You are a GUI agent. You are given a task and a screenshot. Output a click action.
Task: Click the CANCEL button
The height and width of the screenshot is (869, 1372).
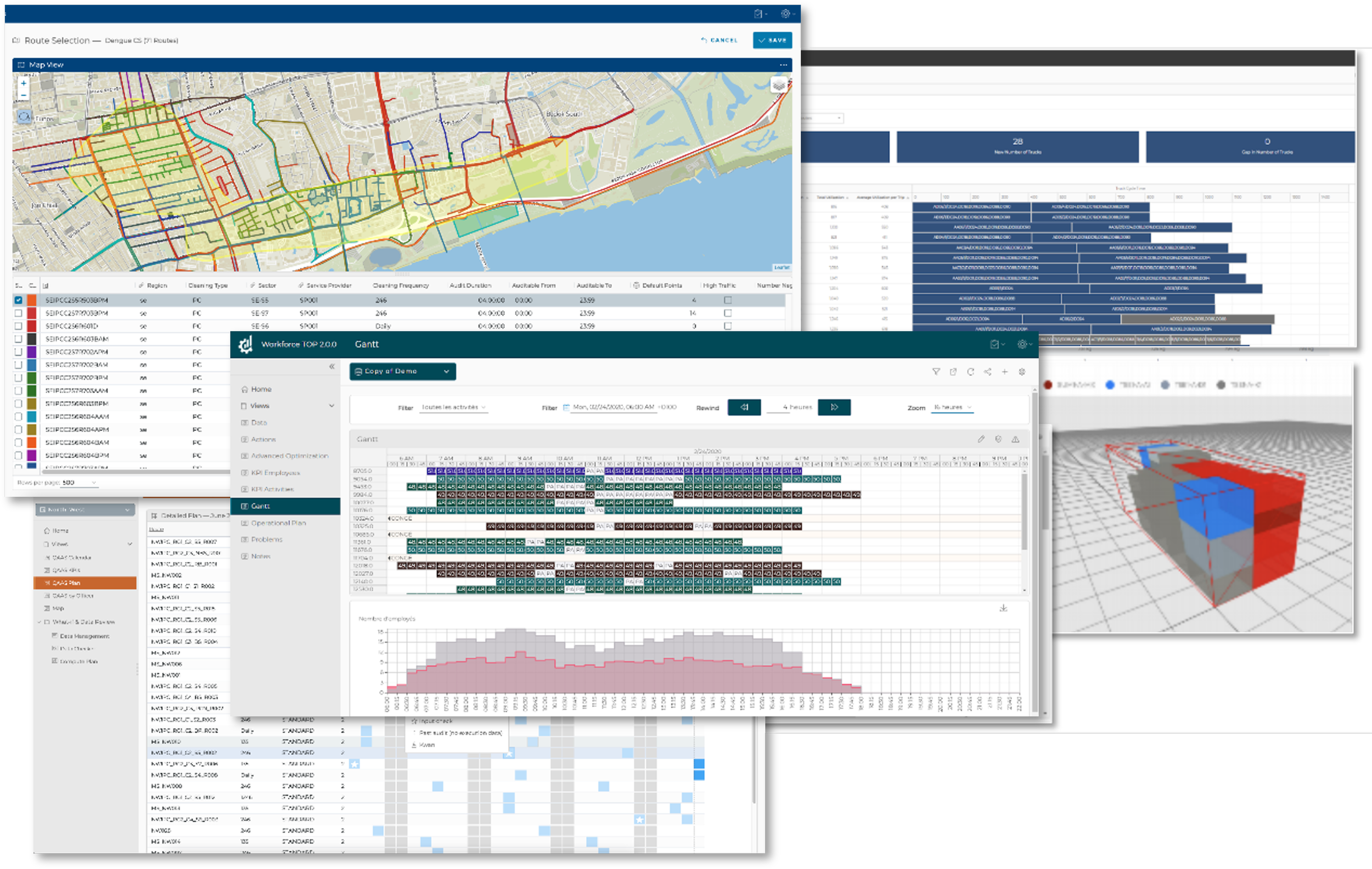719,40
